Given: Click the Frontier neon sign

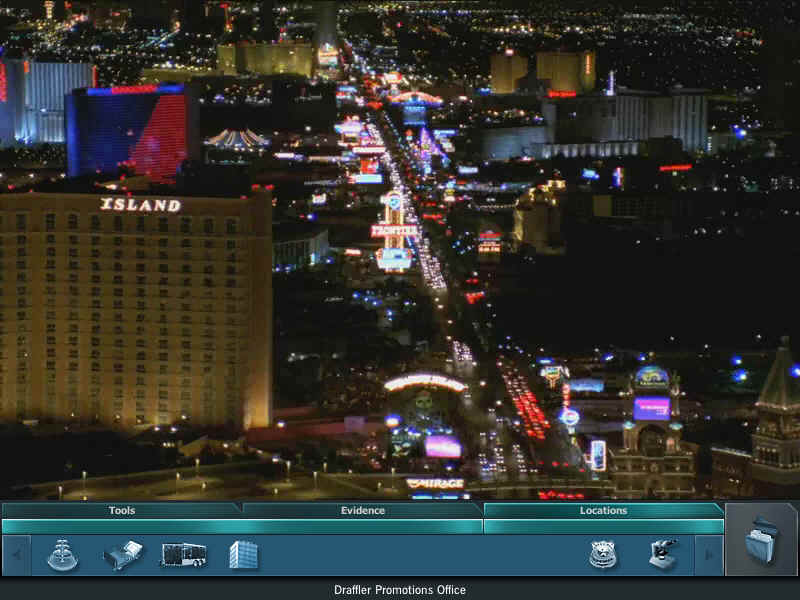Looking at the screenshot, I should (394, 230).
